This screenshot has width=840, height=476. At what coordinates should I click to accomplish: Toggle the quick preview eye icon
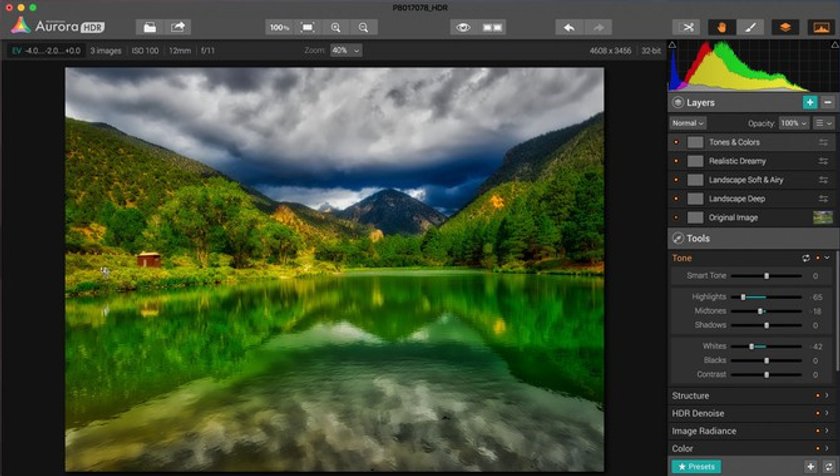(x=463, y=27)
